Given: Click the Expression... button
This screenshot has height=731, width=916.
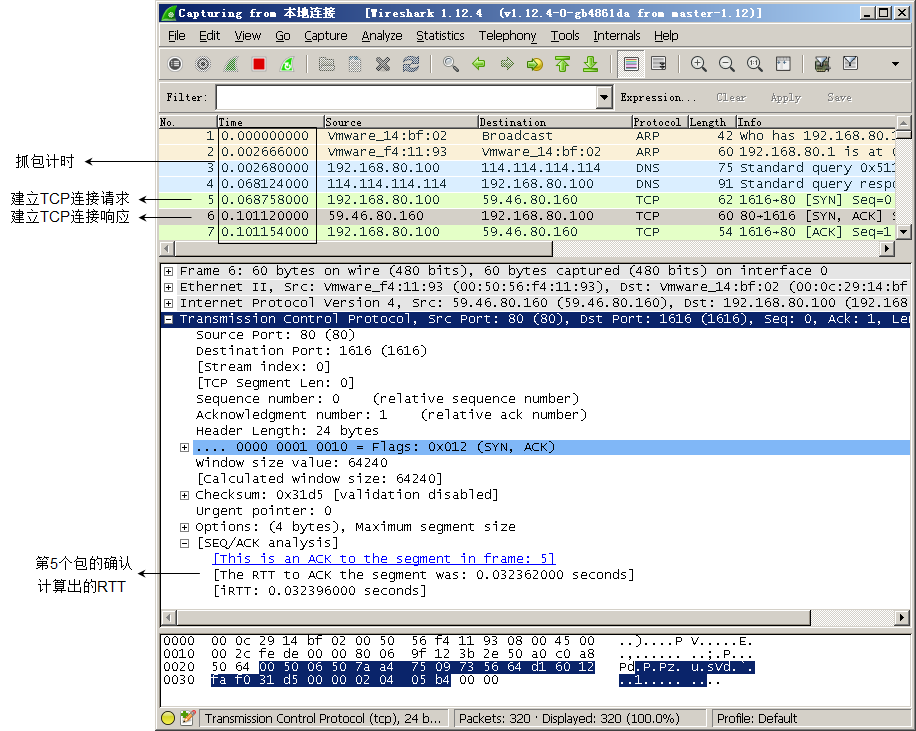Looking at the screenshot, I should click(658, 98).
